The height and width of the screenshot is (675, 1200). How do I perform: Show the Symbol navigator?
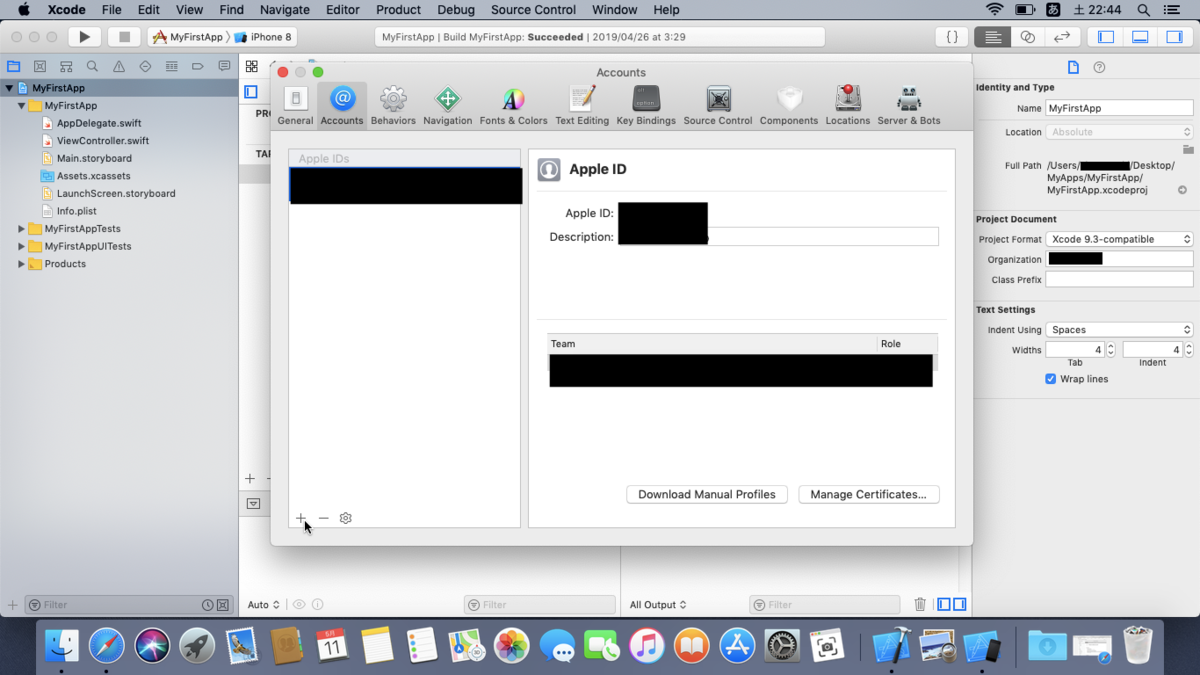click(x=66, y=67)
